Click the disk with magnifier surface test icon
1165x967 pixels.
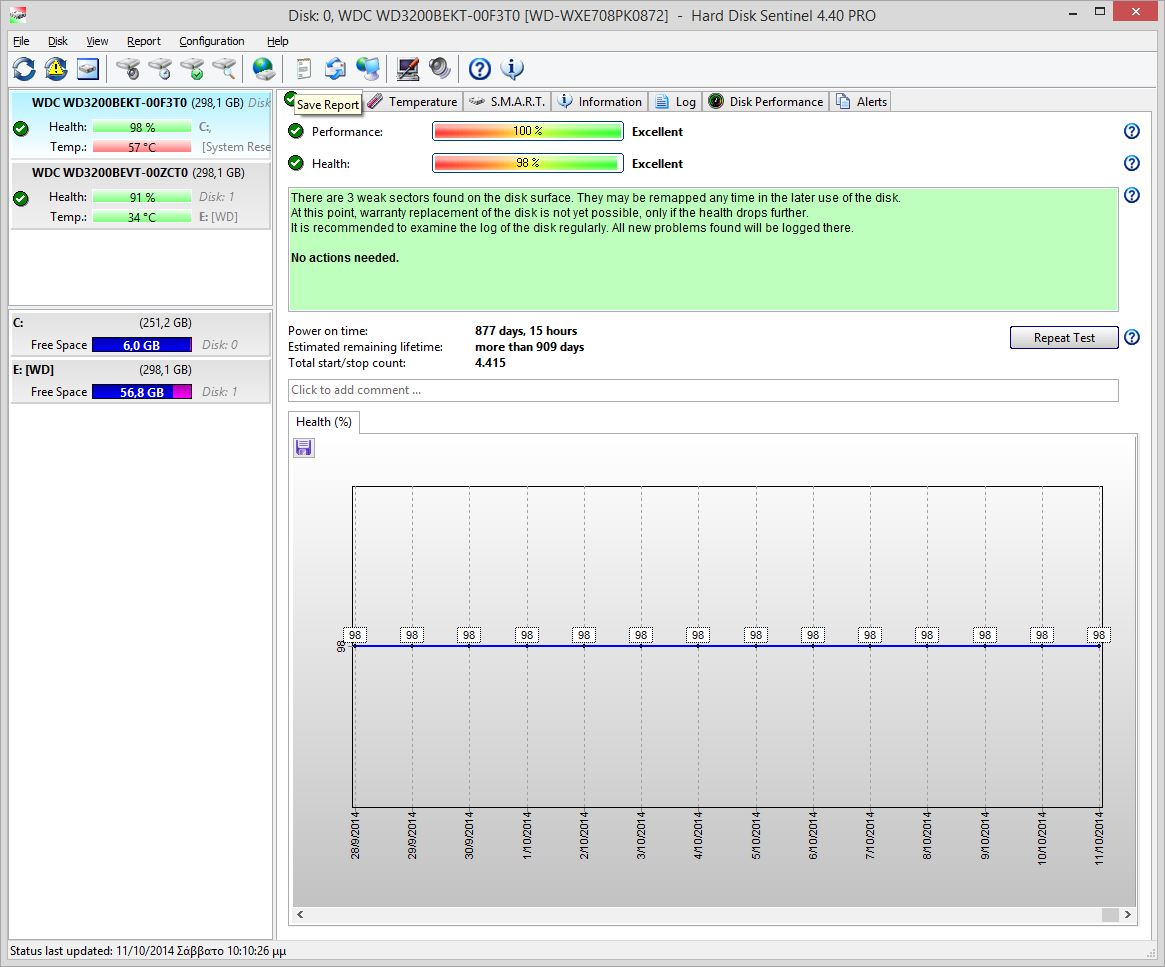tap(224, 69)
